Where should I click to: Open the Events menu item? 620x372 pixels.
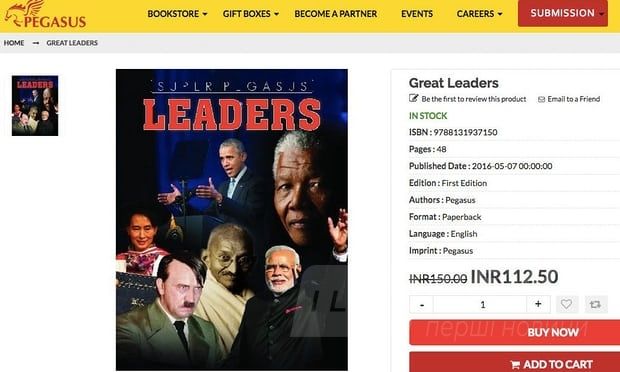[x=417, y=14]
